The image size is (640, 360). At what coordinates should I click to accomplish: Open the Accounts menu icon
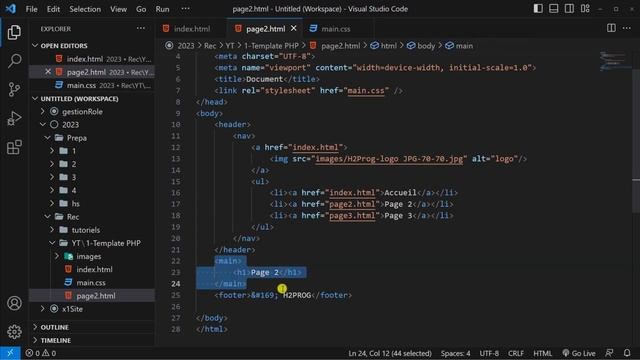[x=14, y=303]
